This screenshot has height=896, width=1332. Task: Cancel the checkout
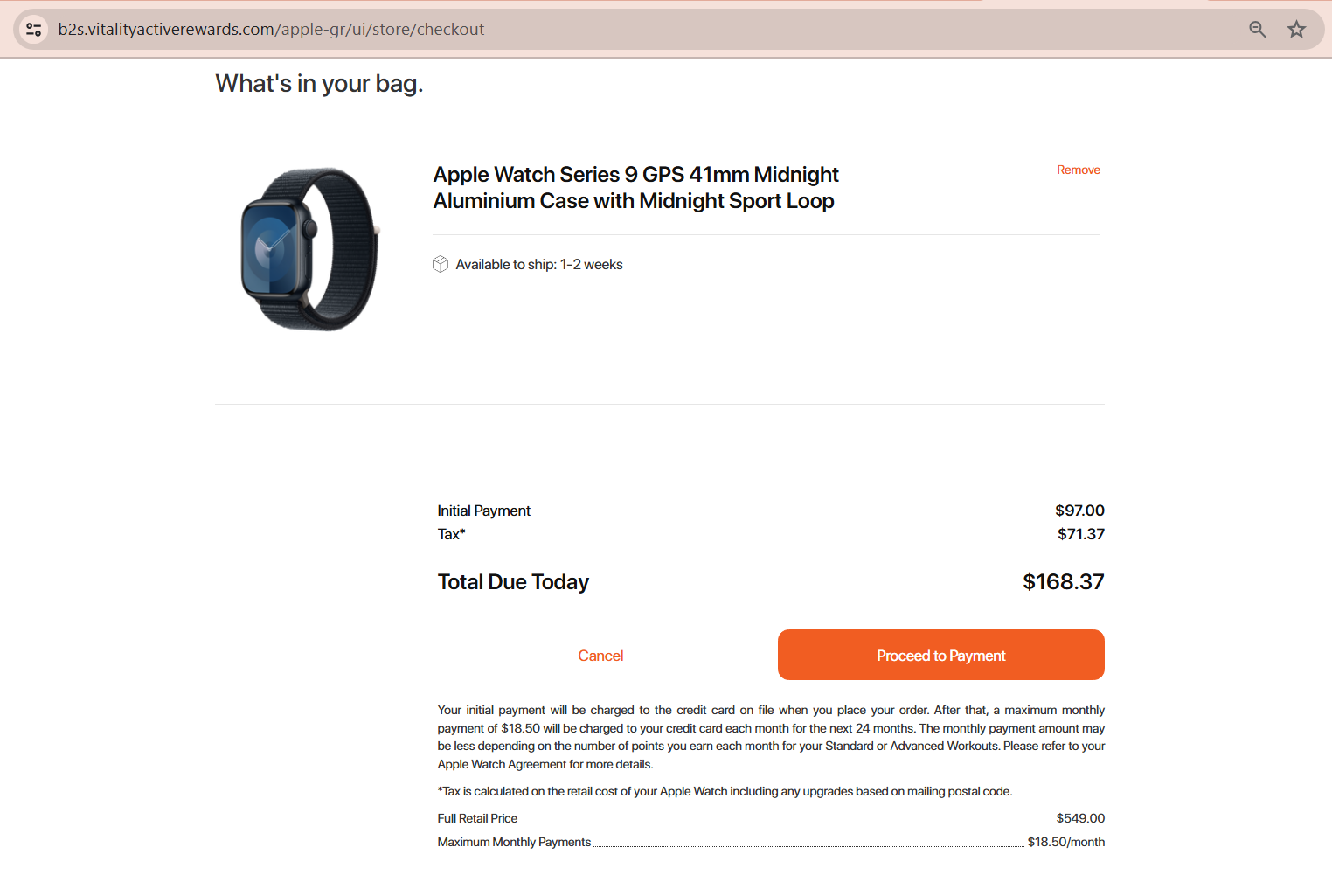(x=600, y=656)
